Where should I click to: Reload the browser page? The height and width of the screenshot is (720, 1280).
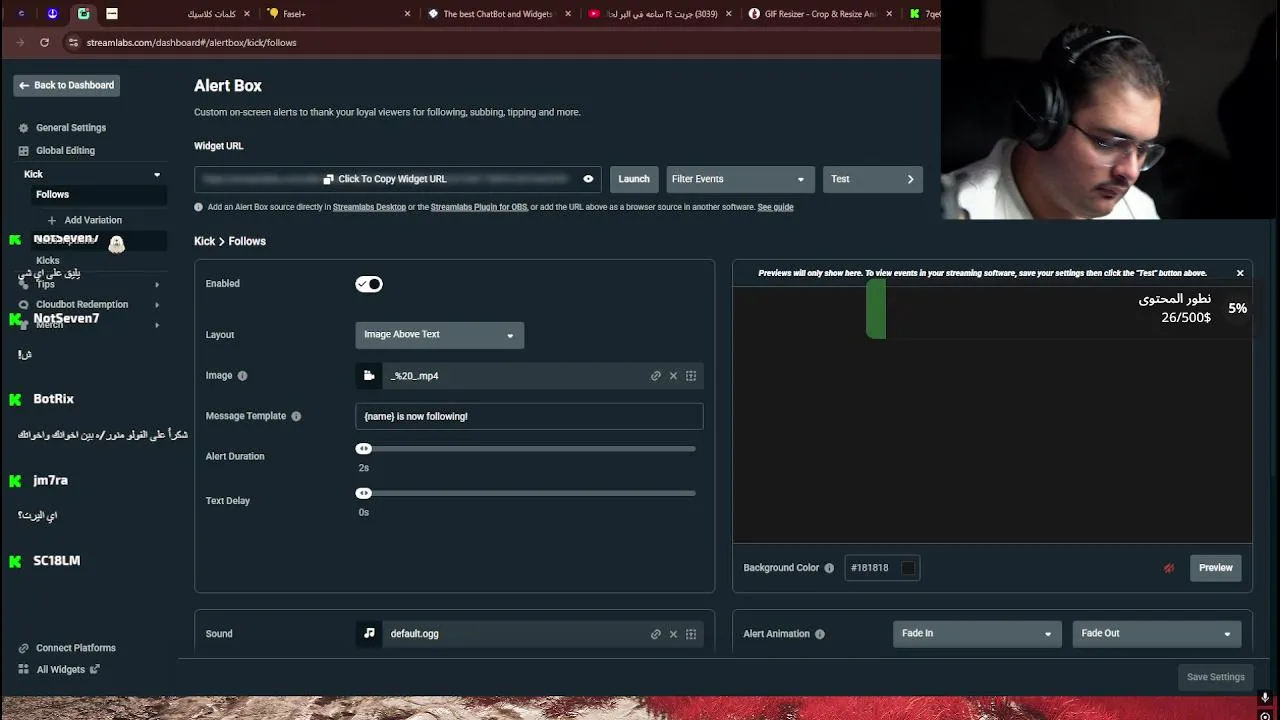(x=44, y=42)
